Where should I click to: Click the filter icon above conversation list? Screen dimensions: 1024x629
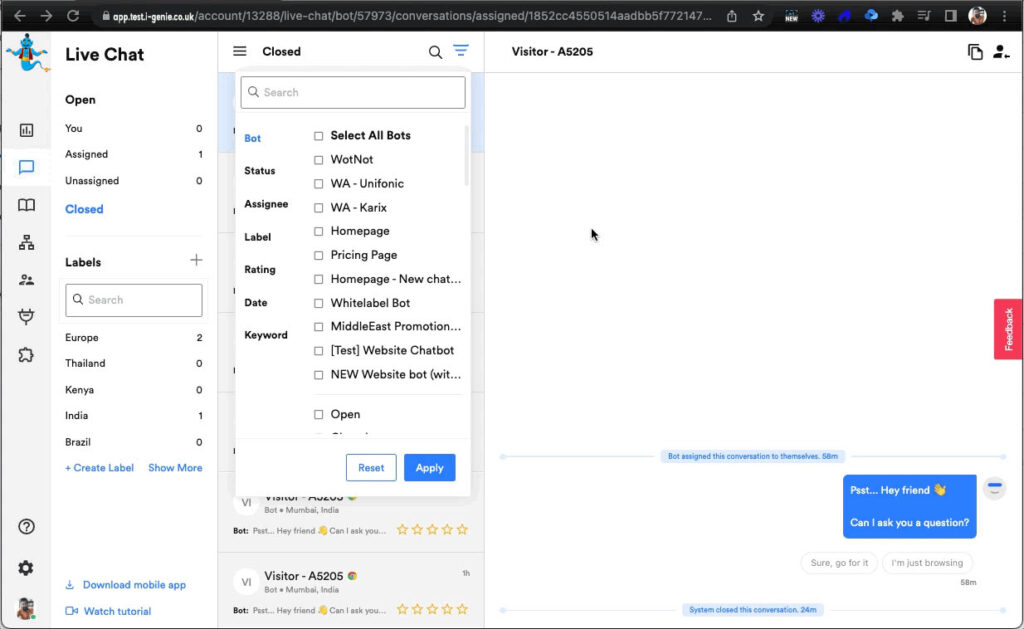coord(460,51)
